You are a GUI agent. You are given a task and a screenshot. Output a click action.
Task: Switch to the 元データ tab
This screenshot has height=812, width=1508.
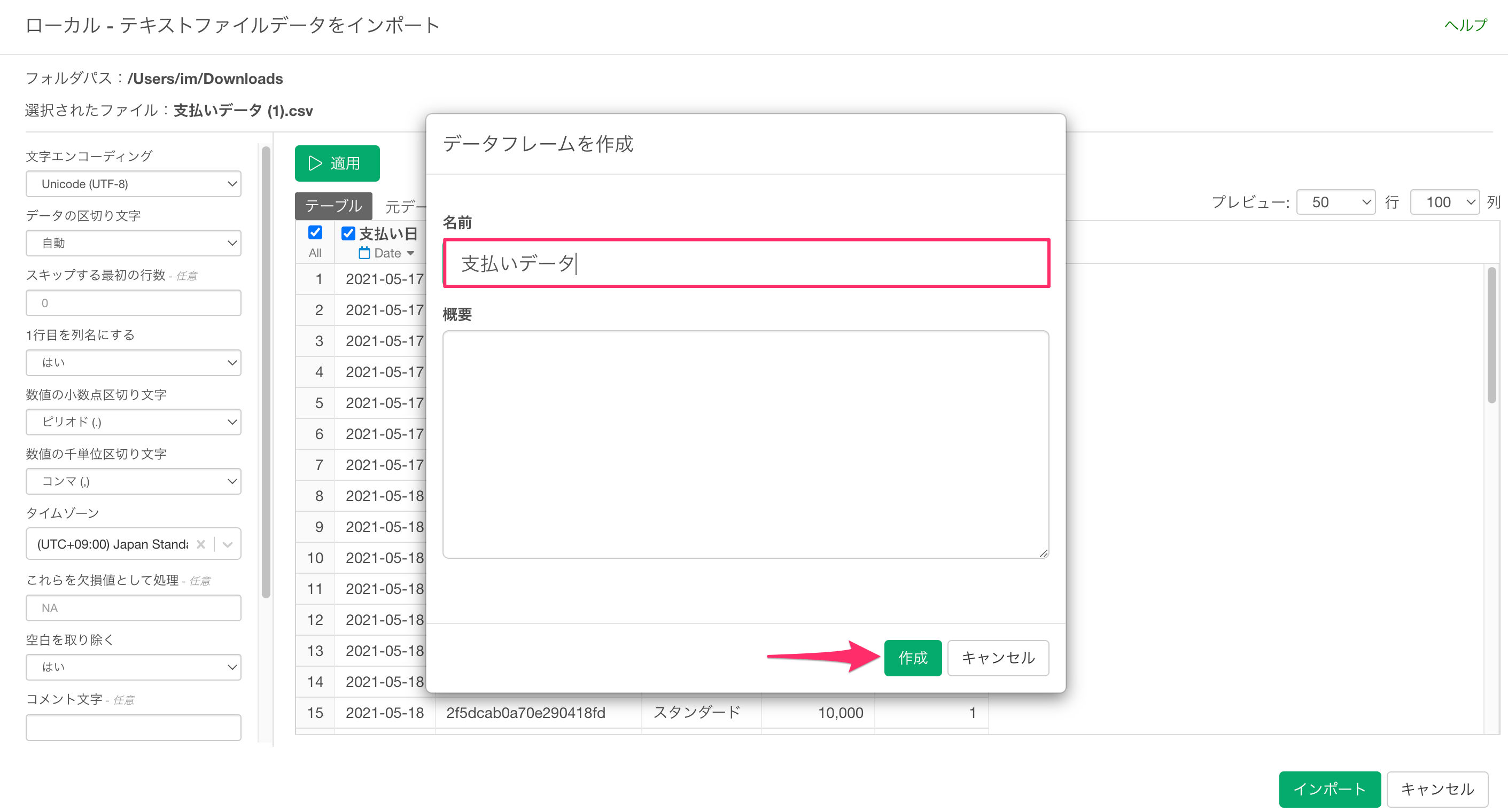coord(406,206)
